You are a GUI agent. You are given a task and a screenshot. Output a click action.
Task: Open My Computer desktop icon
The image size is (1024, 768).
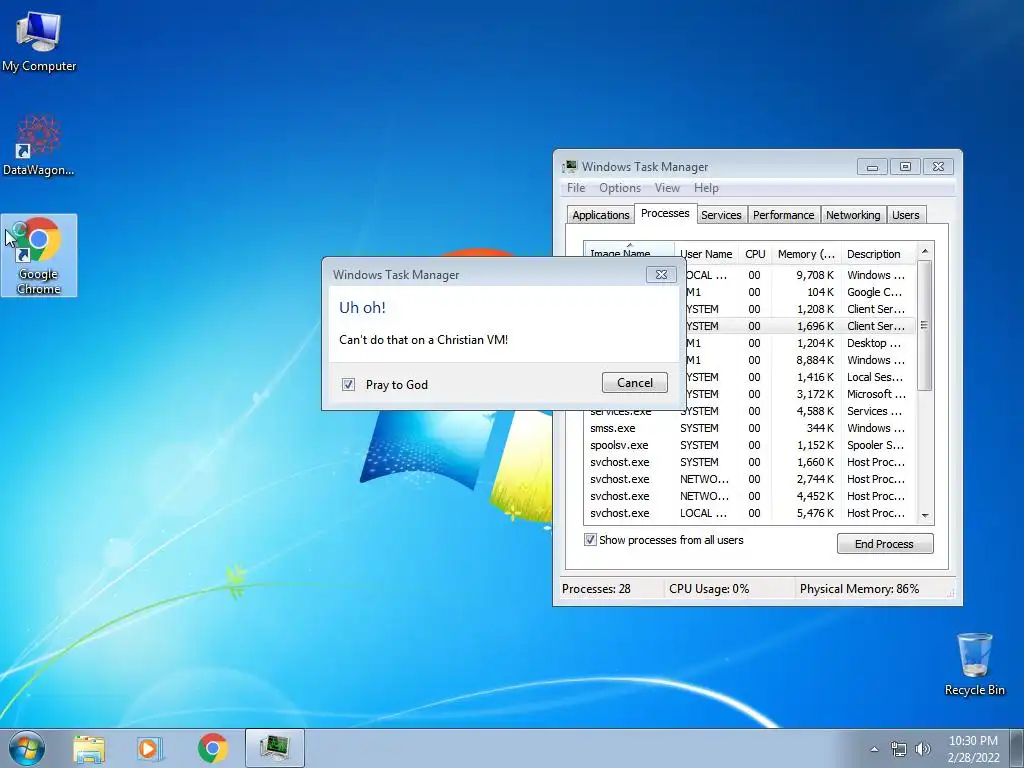(39, 41)
